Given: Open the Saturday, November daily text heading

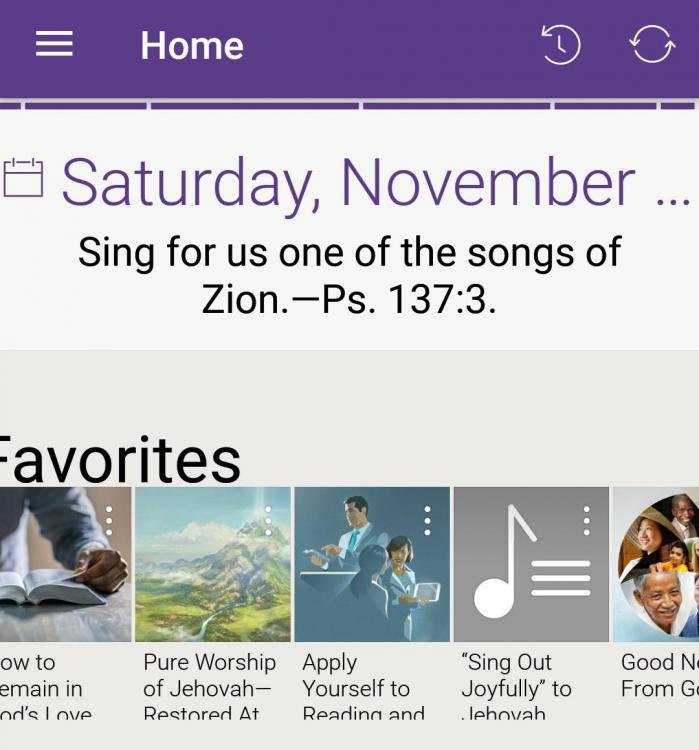Looking at the screenshot, I should 348,182.
